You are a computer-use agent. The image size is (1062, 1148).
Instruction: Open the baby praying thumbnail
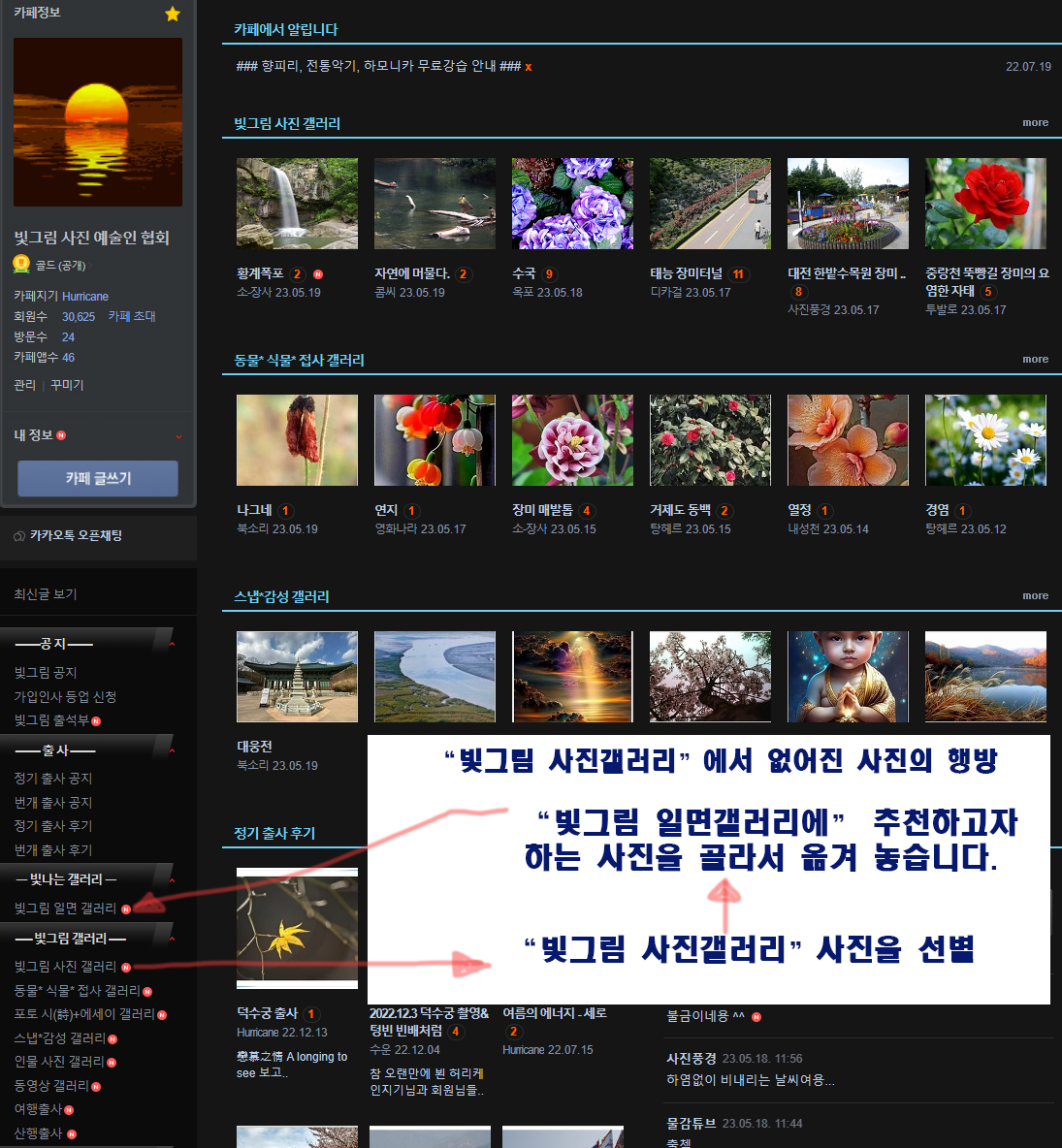tap(848, 677)
